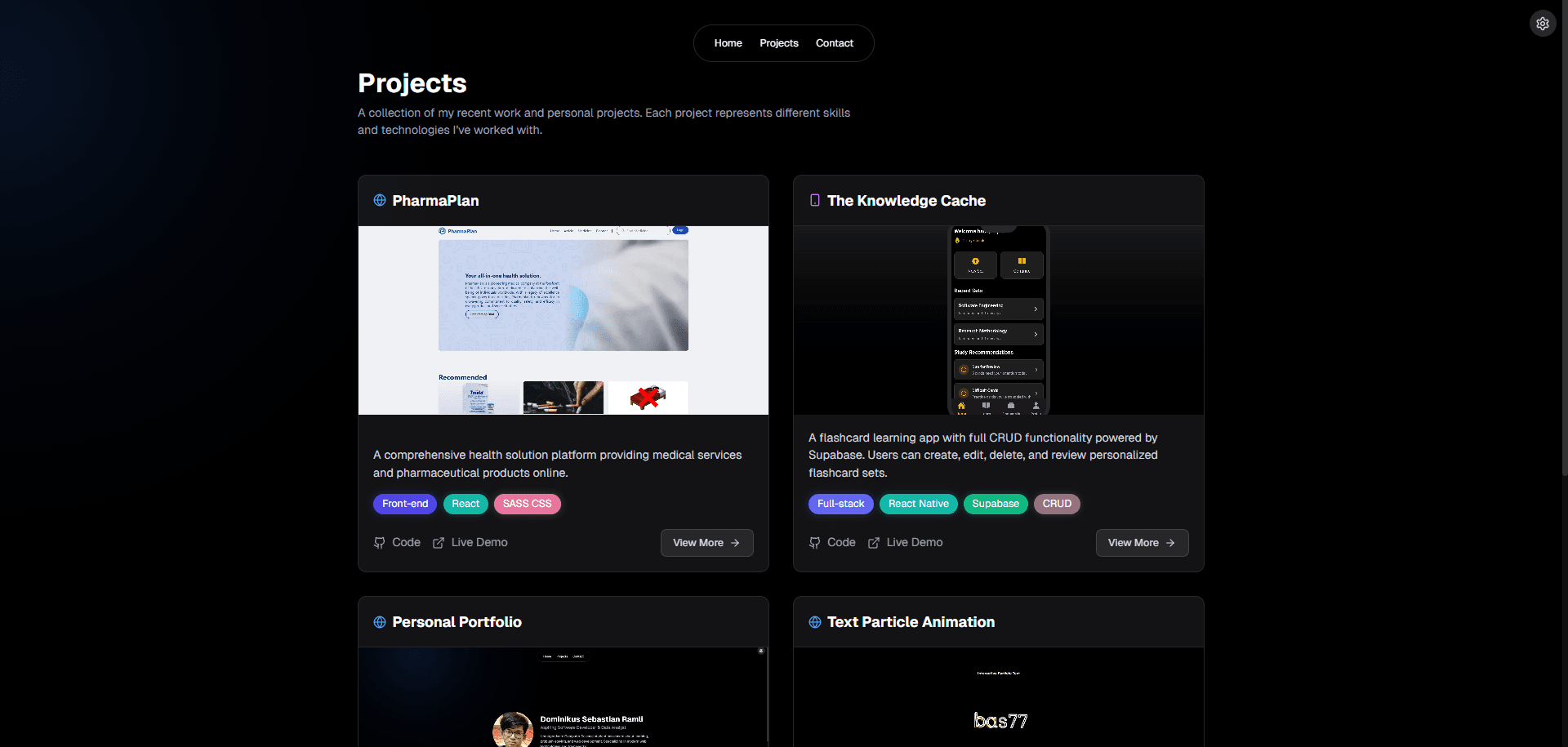This screenshot has height=747, width=1568.
Task: Click the PharmaPlan website screenshot preview
Action: tap(562, 320)
